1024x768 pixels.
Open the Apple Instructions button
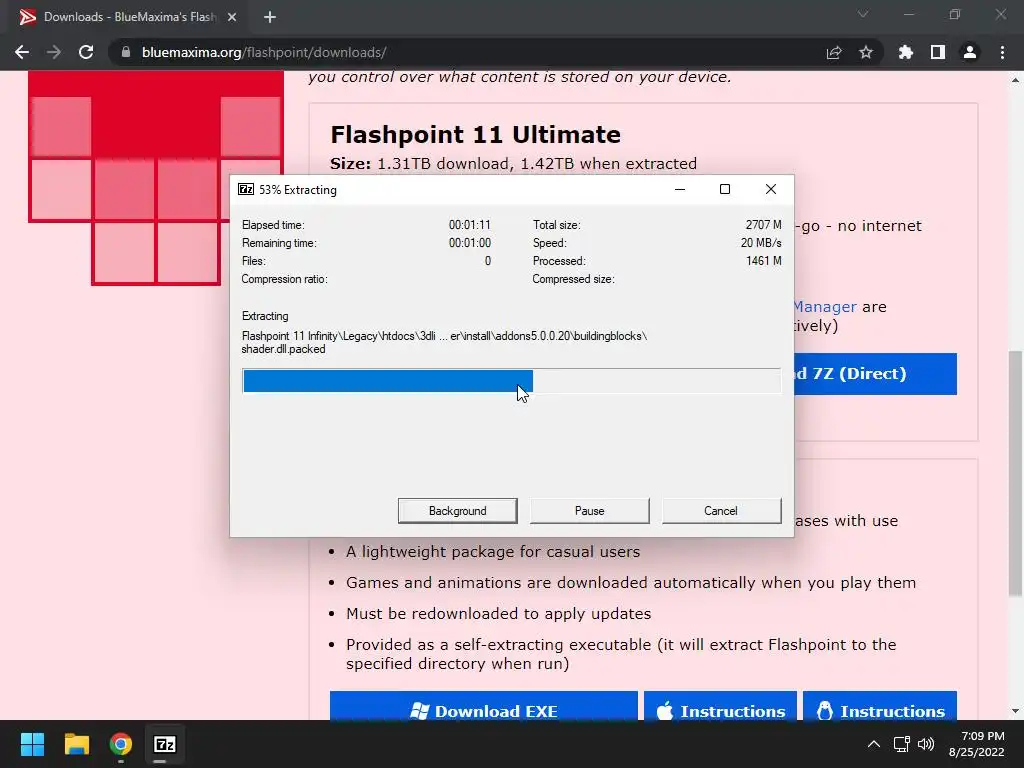click(x=720, y=706)
